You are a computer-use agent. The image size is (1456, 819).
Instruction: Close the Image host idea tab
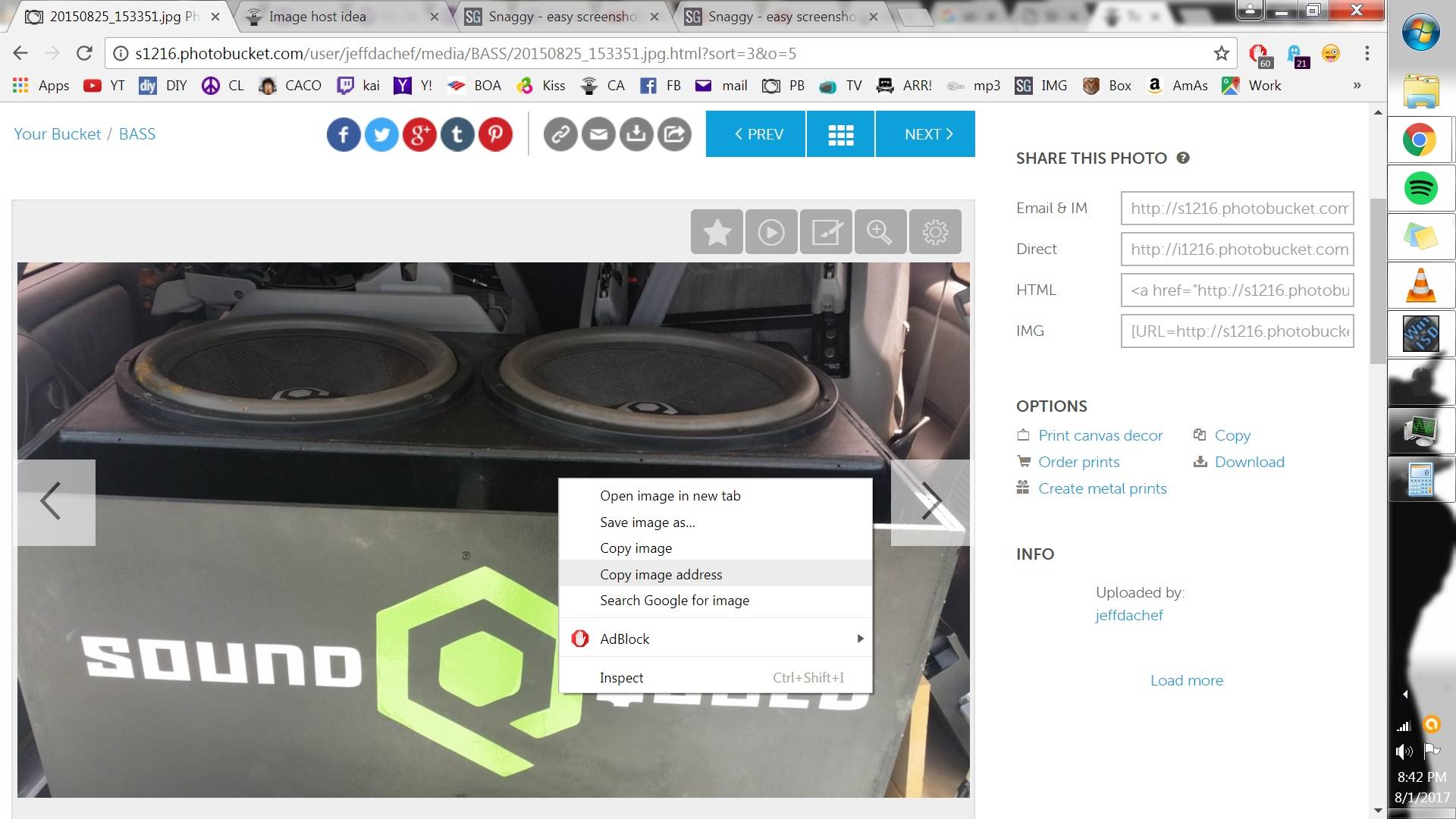pyautogui.click(x=434, y=17)
